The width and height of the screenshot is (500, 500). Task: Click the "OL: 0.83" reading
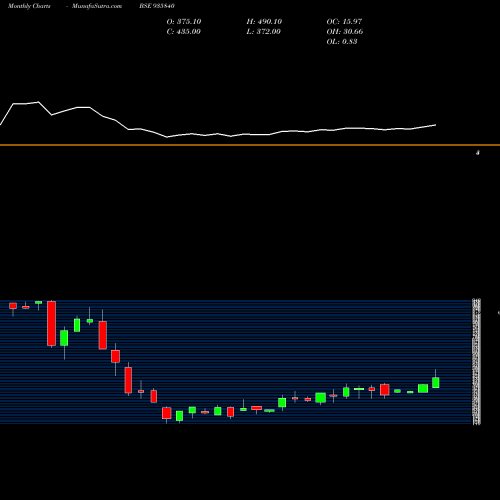pyautogui.click(x=342, y=41)
